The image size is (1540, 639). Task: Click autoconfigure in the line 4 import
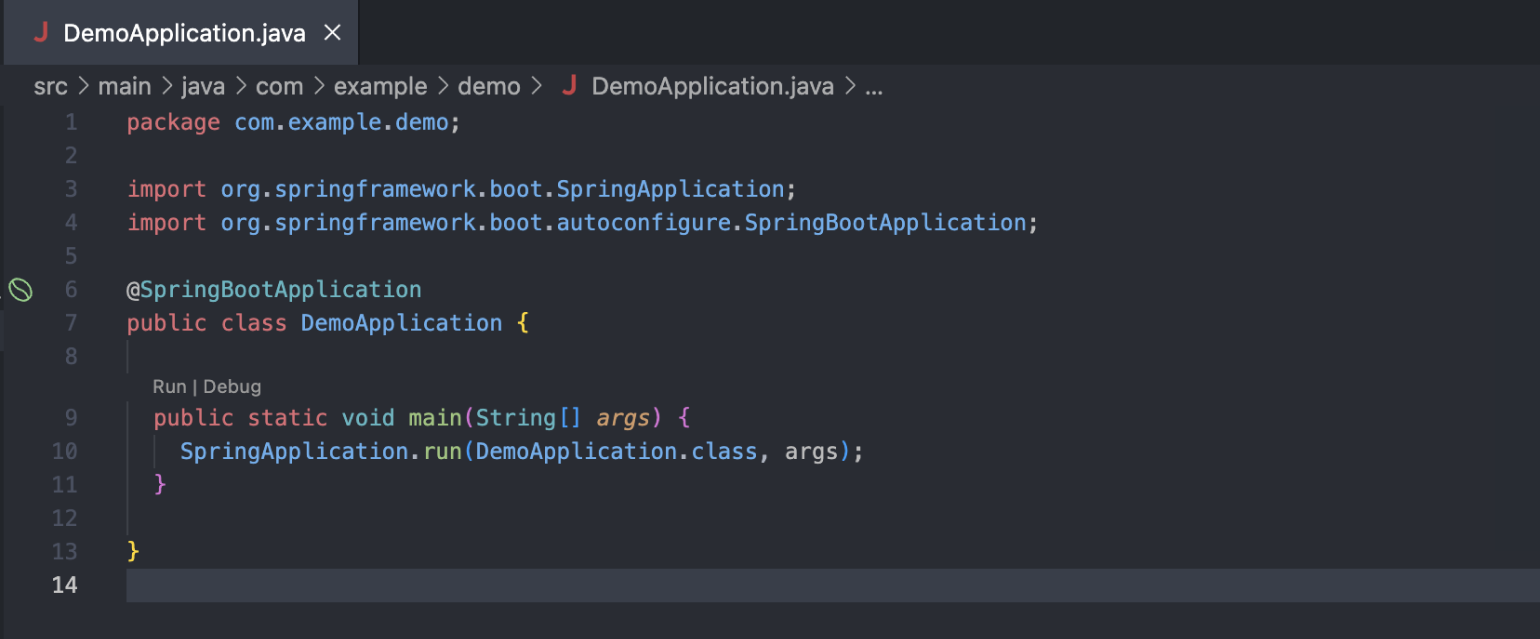point(645,222)
